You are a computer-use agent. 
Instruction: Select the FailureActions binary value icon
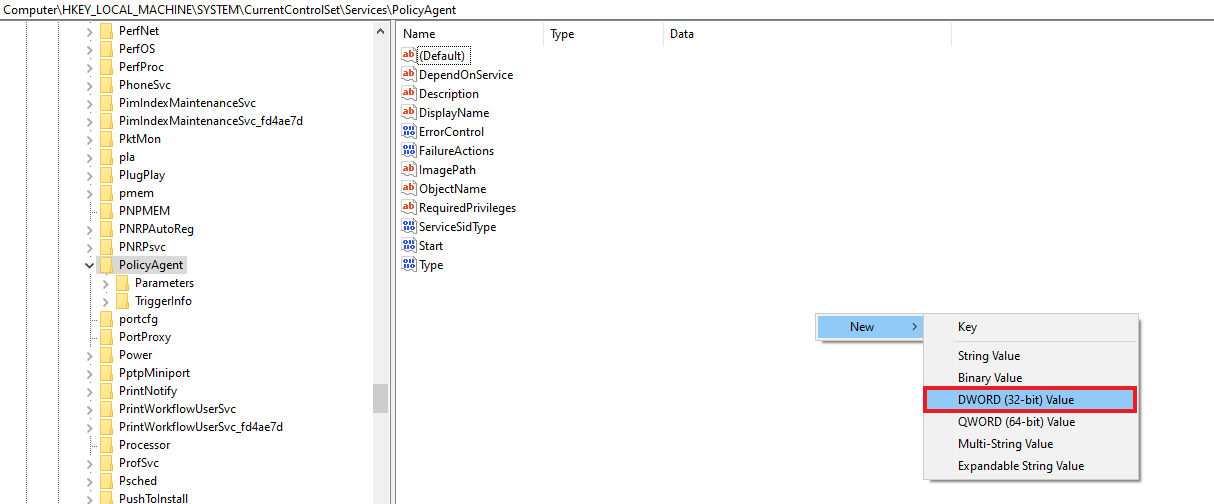tap(408, 151)
